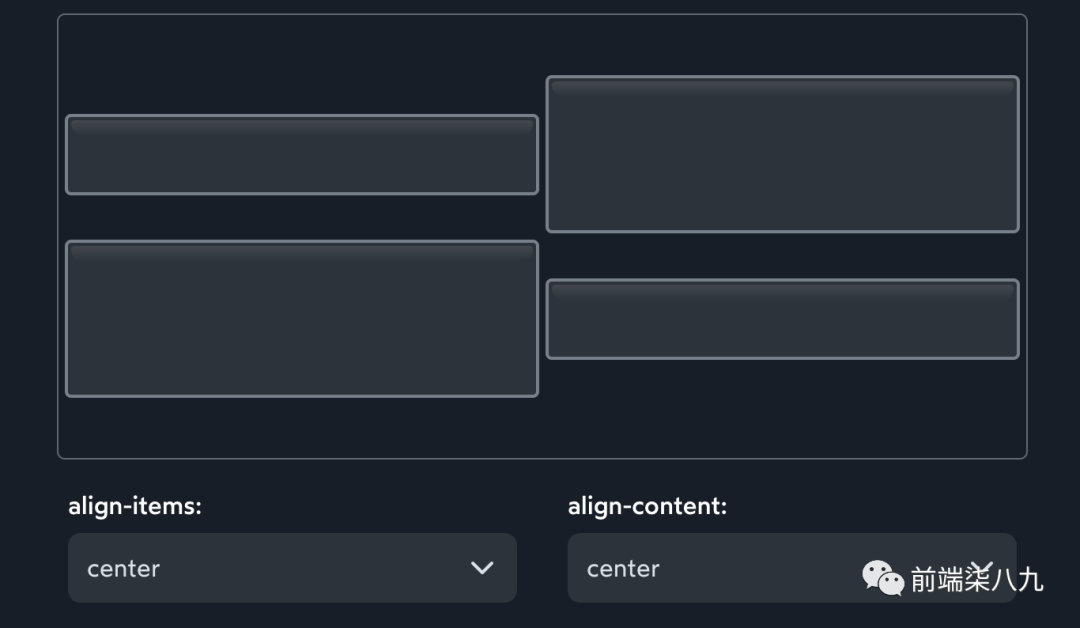The image size is (1080, 628).
Task: Click the "align-items:" label text
Action: 135,506
